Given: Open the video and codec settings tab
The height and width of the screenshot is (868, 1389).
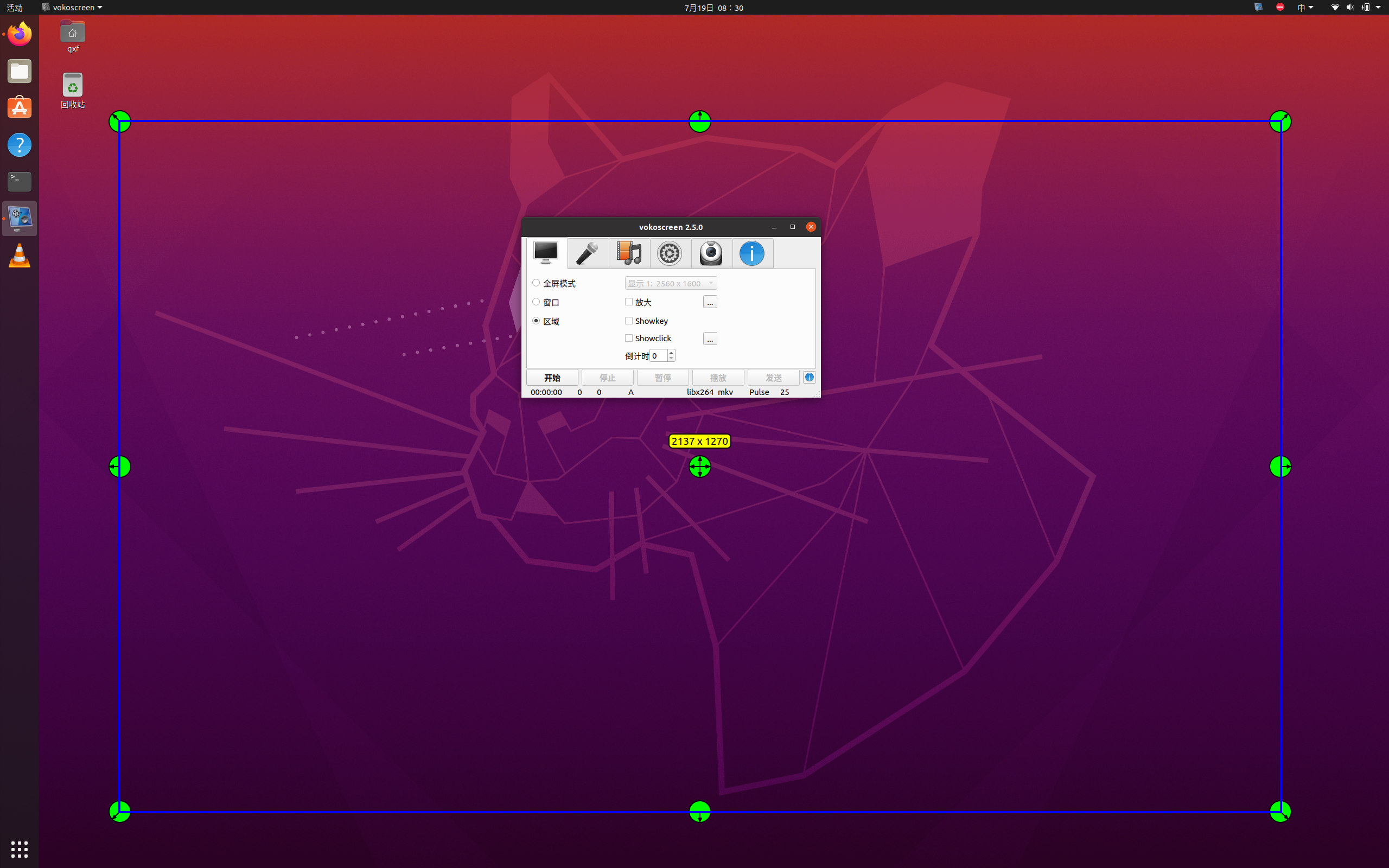Looking at the screenshot, I should (x=628, y=253).
